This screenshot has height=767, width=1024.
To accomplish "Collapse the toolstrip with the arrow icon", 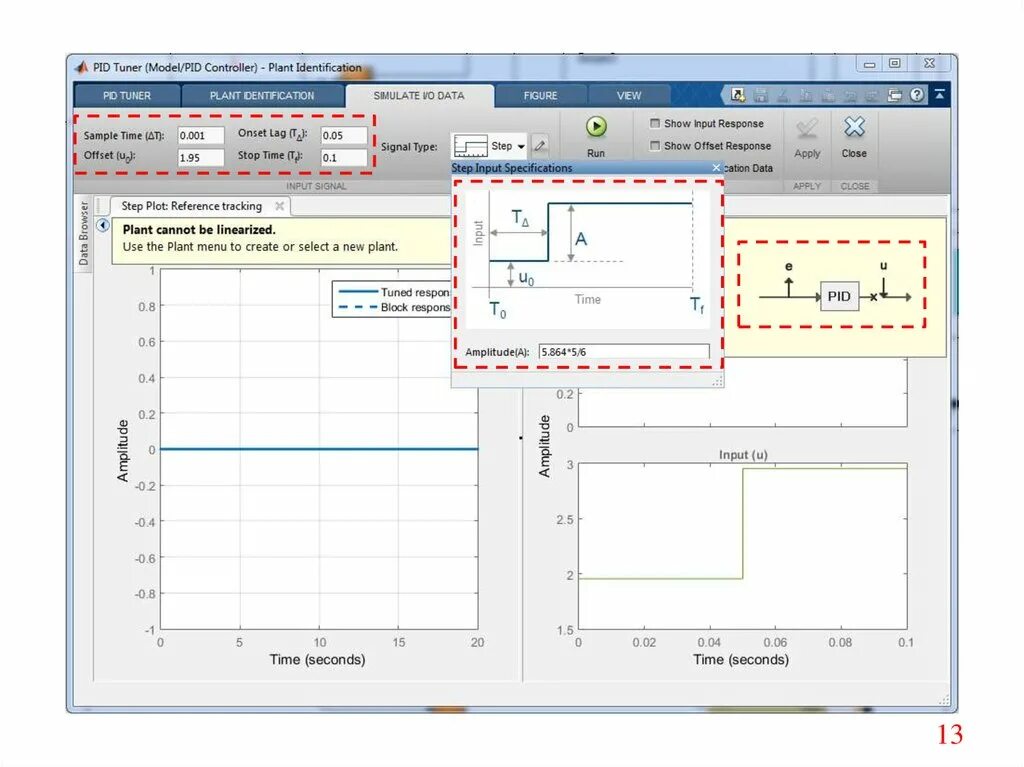I will pyautogui.click(x=939, y=95).
